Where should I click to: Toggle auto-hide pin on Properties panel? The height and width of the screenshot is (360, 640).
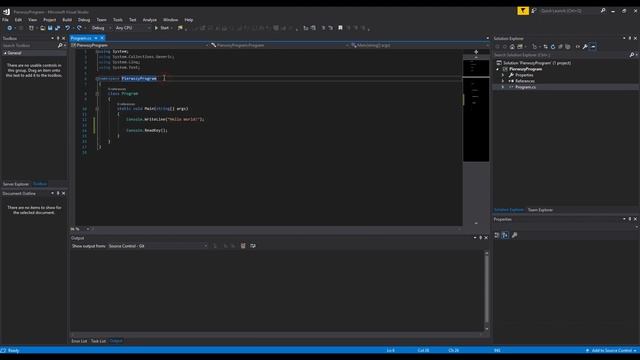point(630,219)
